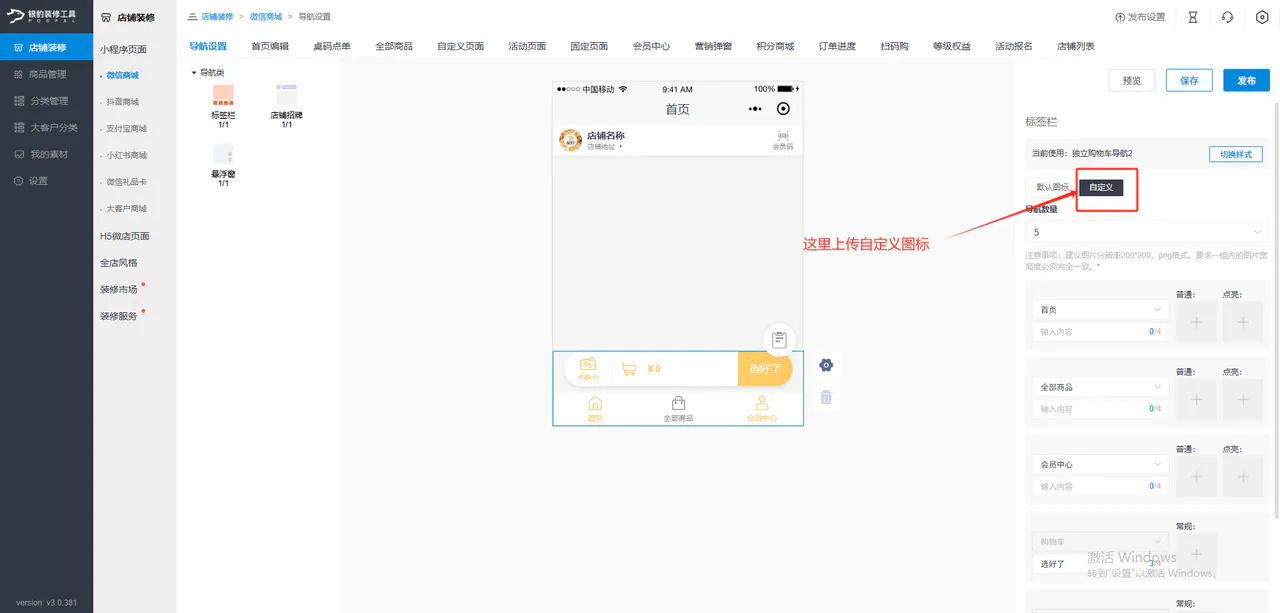Open the 全部商品 page dropdown
The height and width of the screenshot is (613, 1280).
(x=1100, y=387)
